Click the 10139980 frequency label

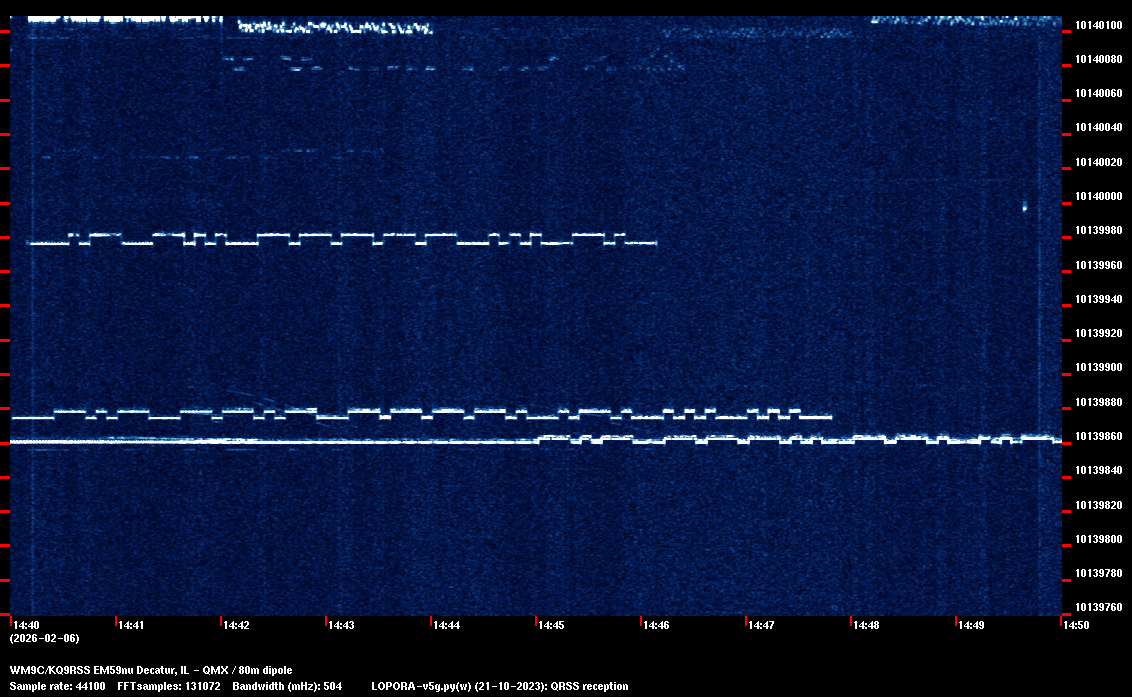[1098, 230]
